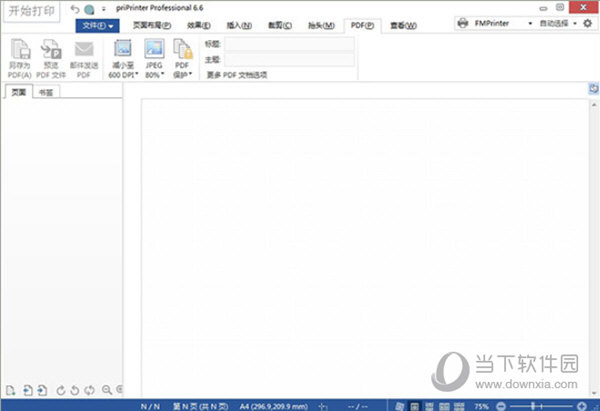Click the icon at preview top-right corner
Screen dimensions: 600x411
pos(593,88)
